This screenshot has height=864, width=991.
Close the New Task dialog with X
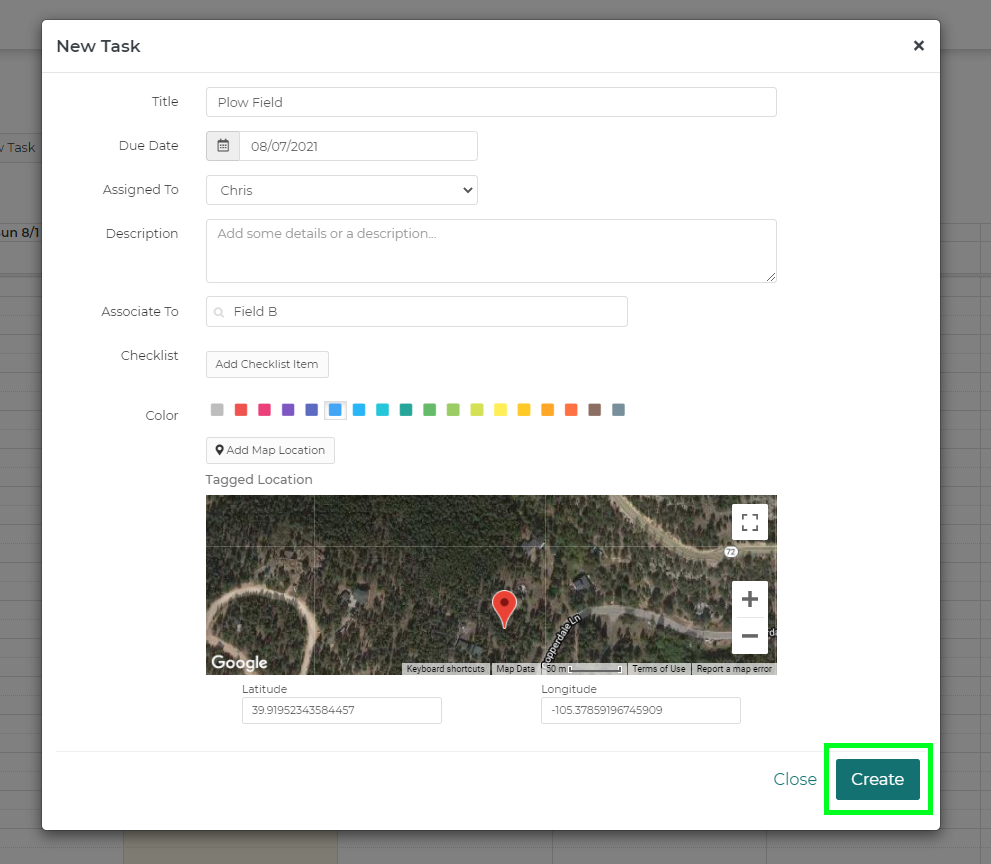918,46
